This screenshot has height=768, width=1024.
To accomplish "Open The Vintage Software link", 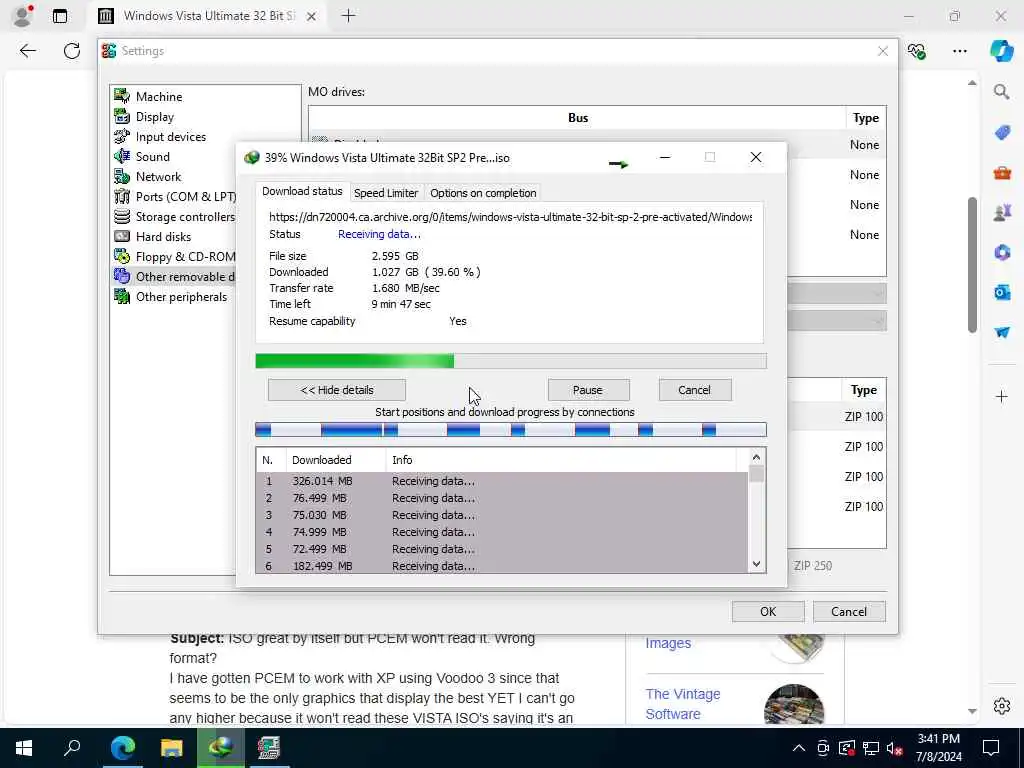I will (682, 704).
